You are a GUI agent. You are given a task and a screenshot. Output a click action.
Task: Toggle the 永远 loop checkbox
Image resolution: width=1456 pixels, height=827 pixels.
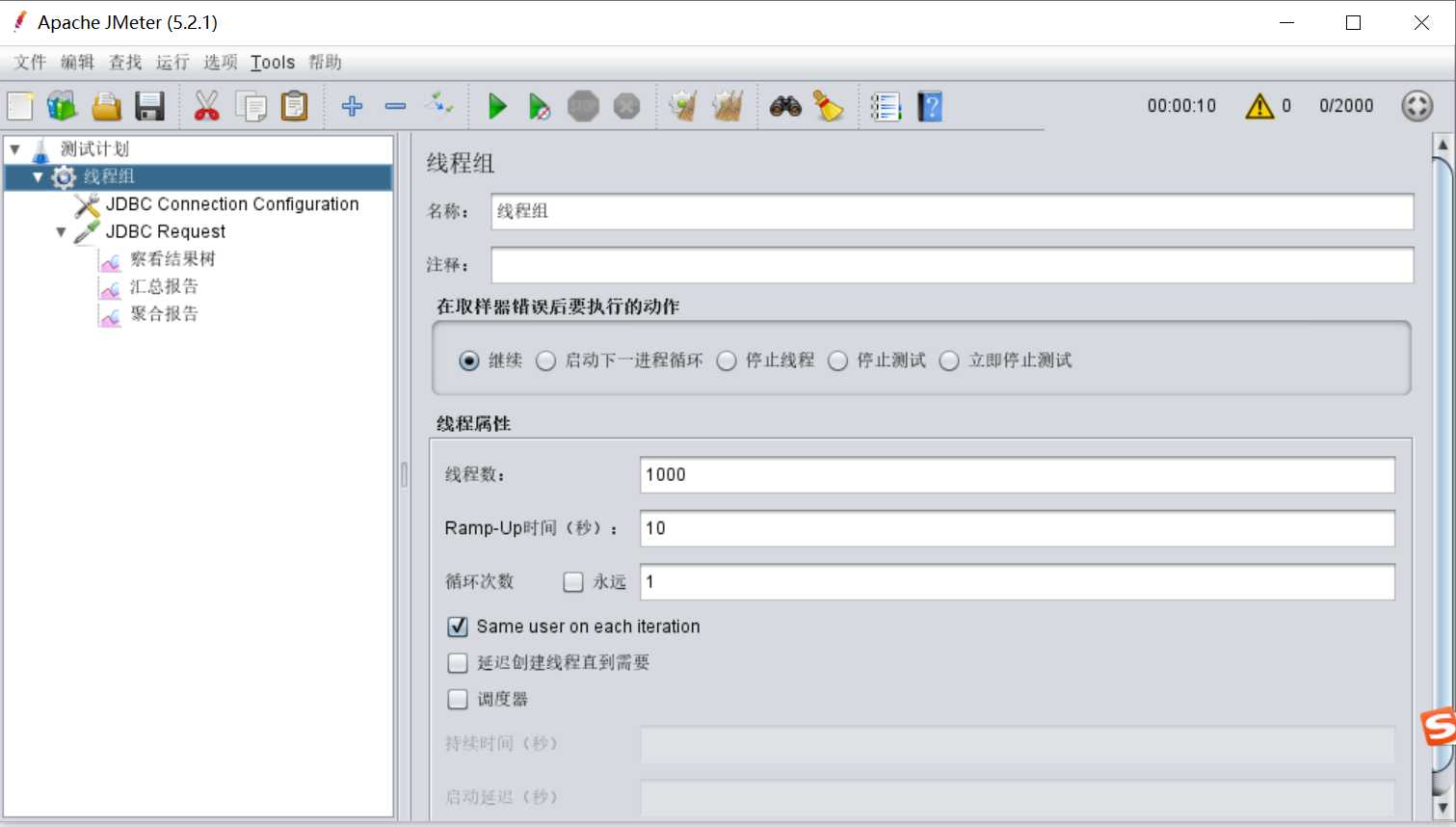[573, 582]
